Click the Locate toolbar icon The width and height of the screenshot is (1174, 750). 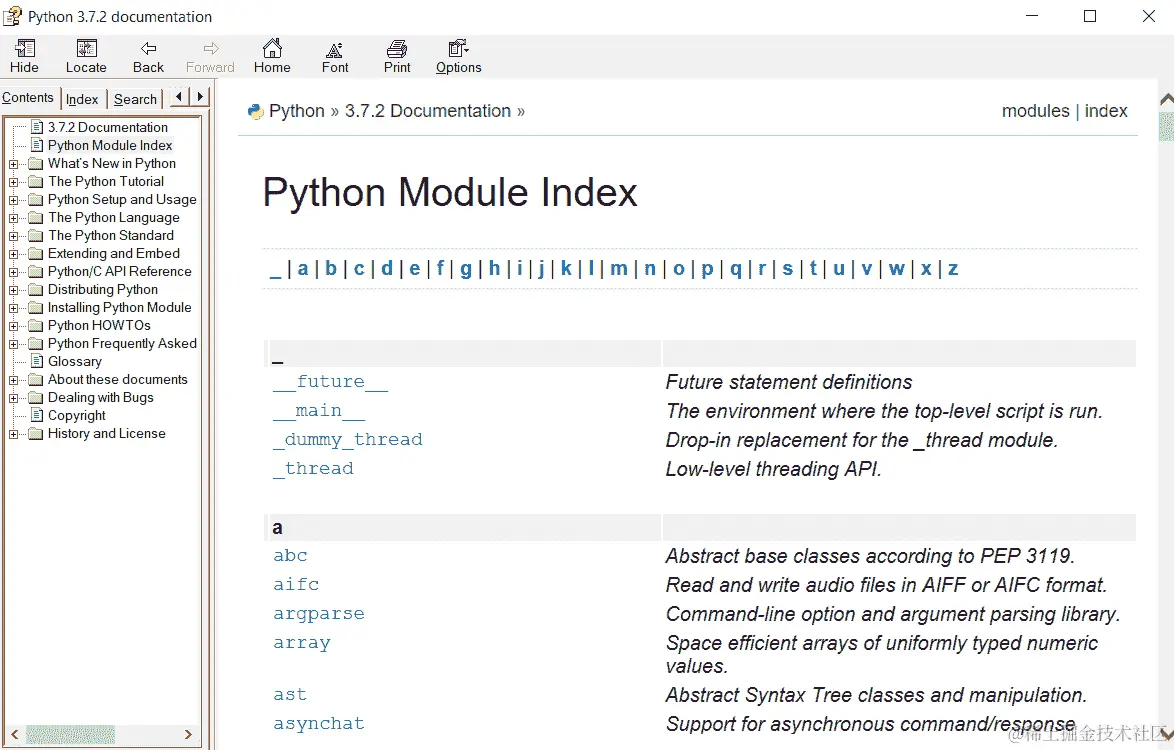(x=87, y=49)
